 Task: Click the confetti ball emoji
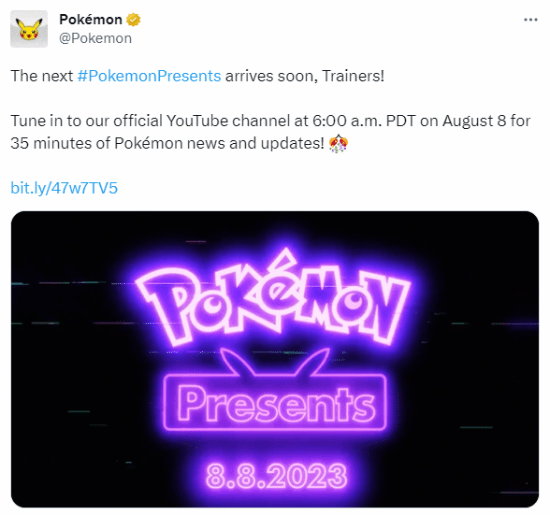pyautogui.click(x=338, y=143)
